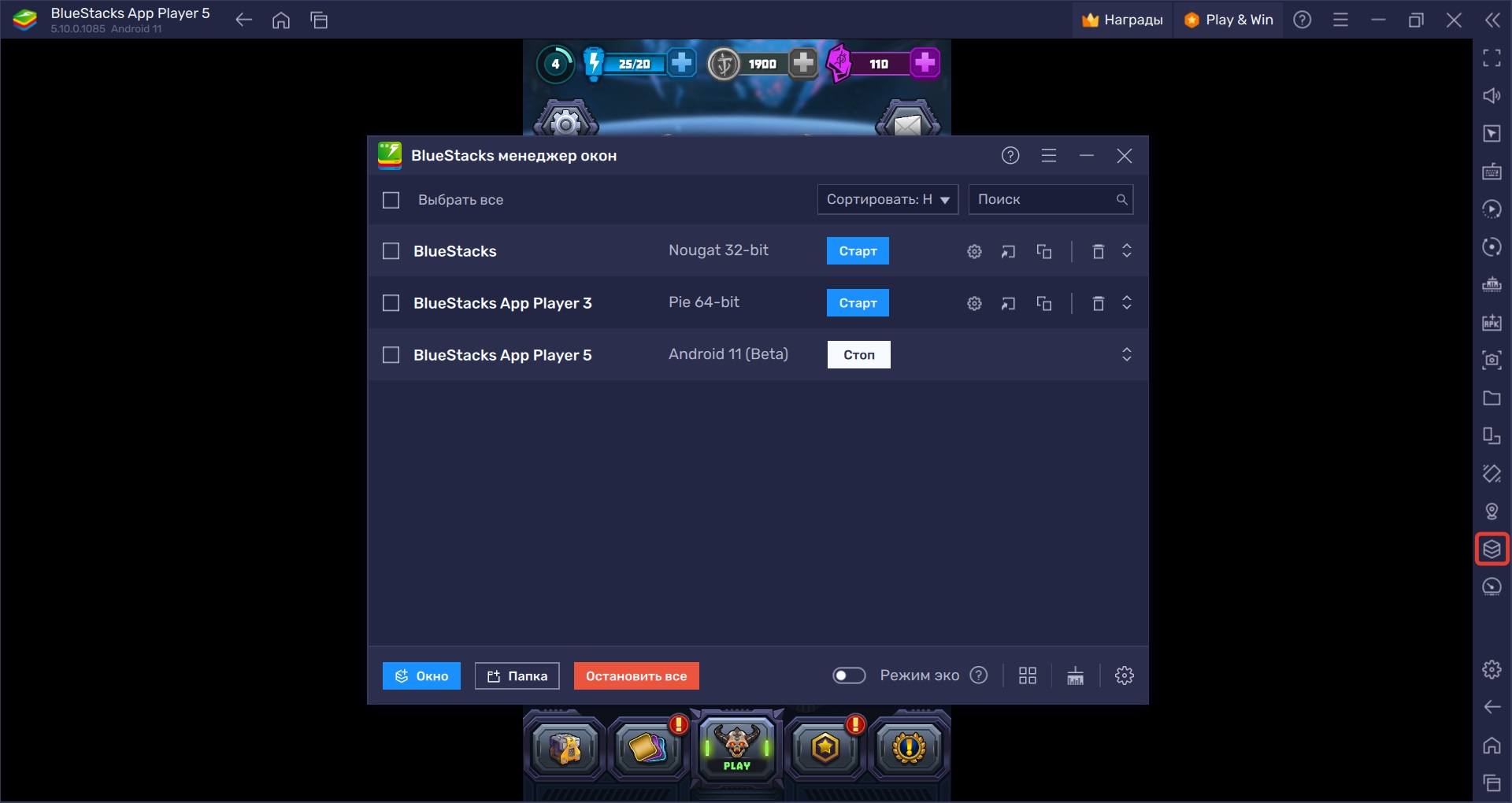Open disk cleanup broom icon
Screen dimensions: 1512x803
(1075, 675)
